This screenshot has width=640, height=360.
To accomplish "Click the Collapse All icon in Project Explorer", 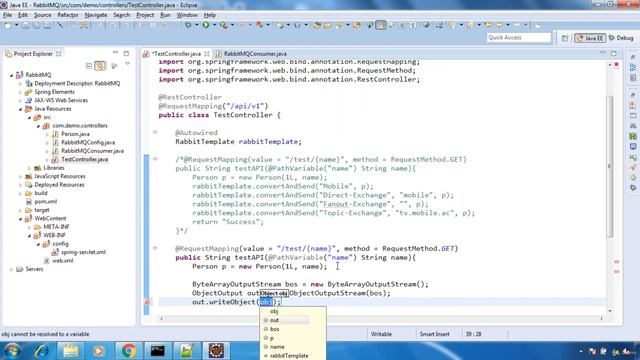I will (89, 66).
